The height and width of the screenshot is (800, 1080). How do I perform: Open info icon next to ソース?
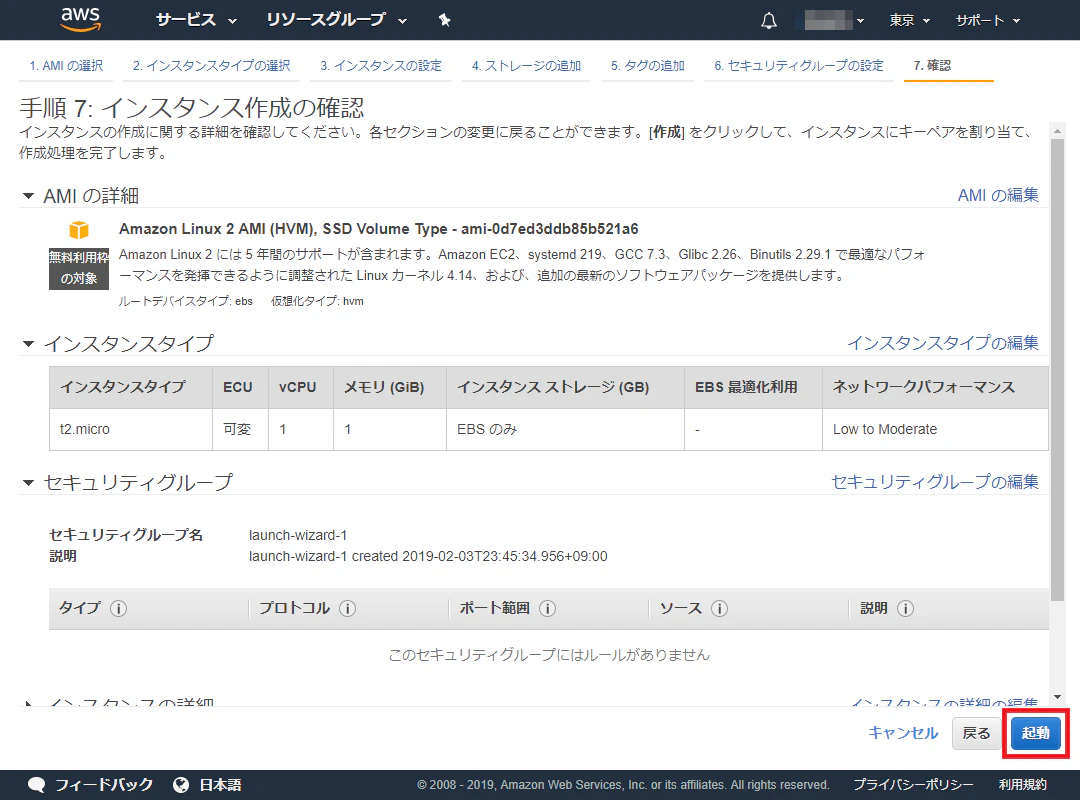(x=719, y=608)
